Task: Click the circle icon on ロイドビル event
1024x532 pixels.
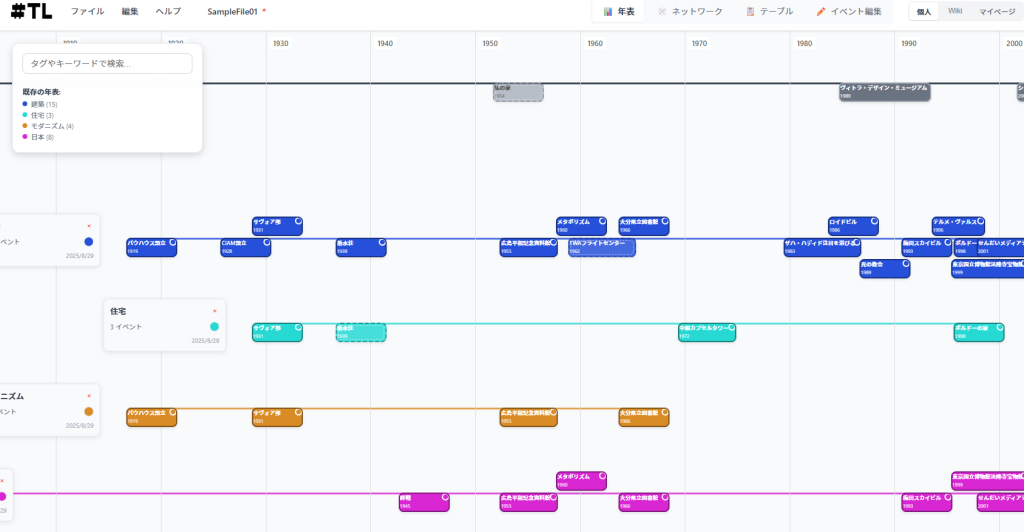Action: pos(873,221)
